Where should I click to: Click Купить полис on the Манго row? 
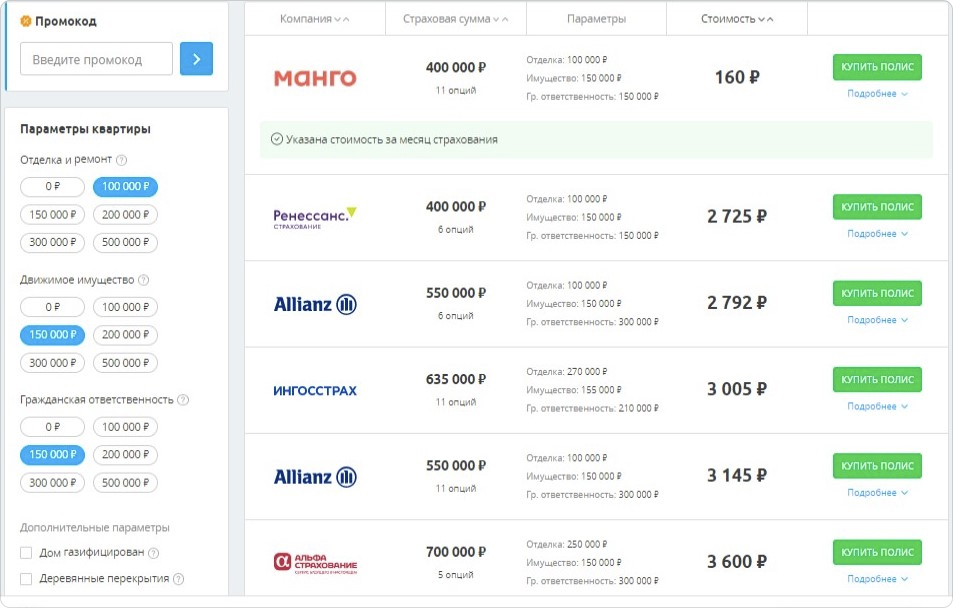point(876,67)
